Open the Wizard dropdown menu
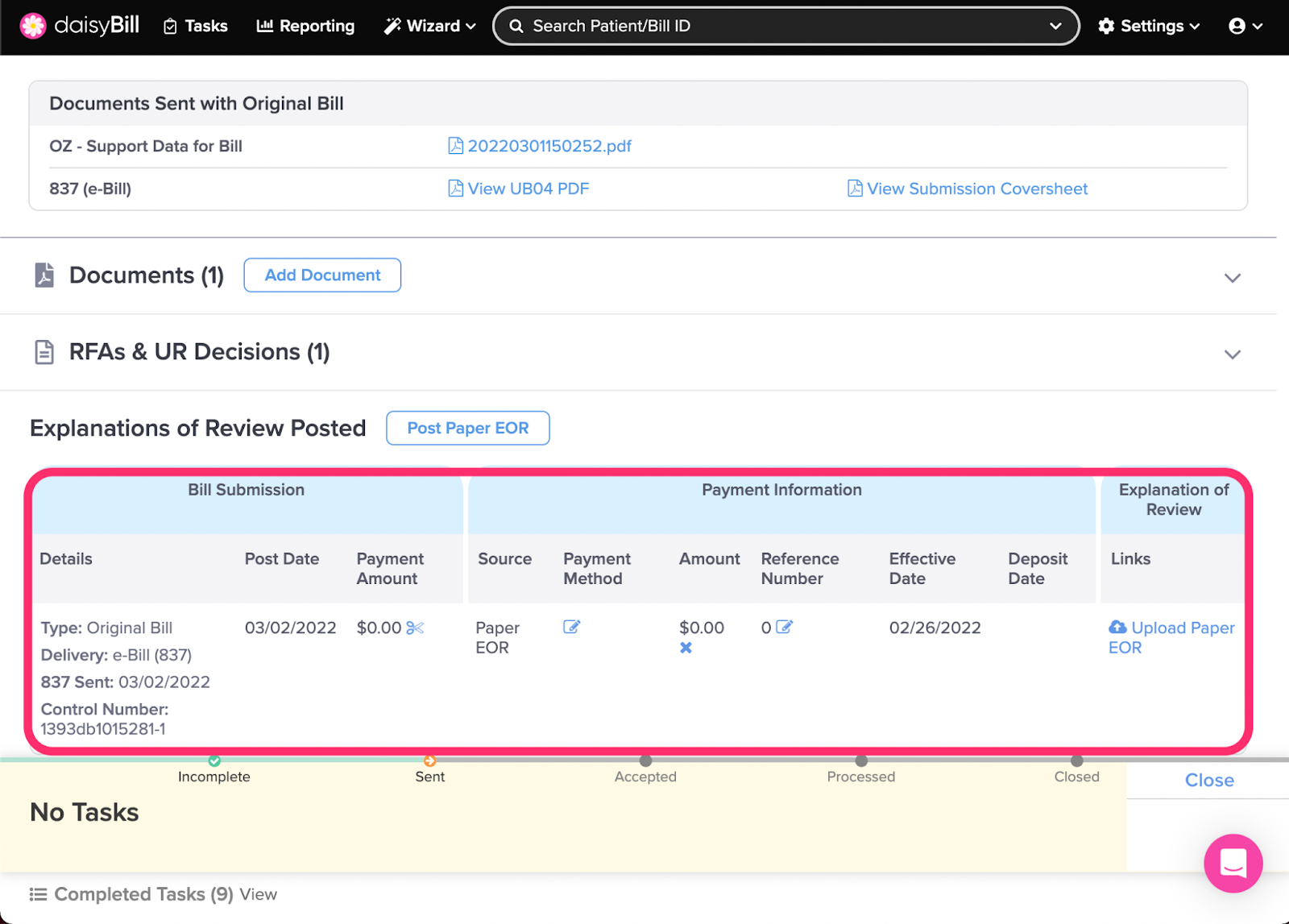 tap(430, 26)
